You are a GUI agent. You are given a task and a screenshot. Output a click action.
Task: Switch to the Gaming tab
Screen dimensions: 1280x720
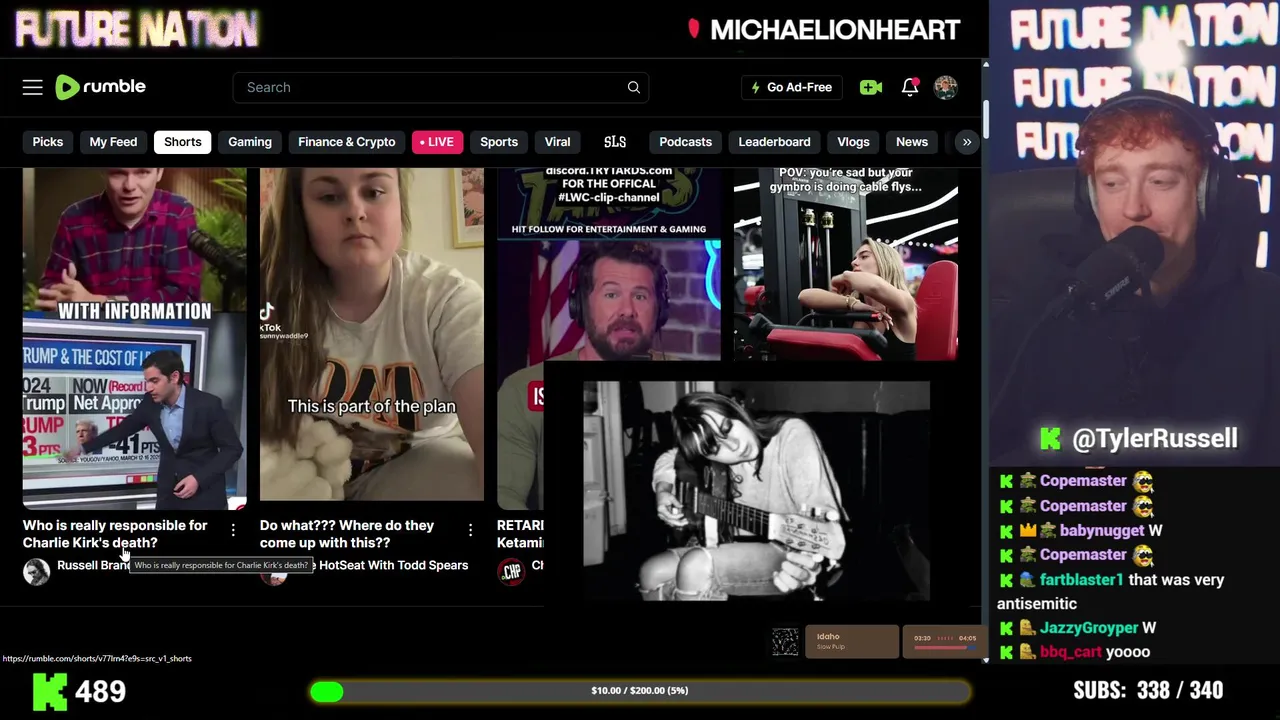coord(250,142)
